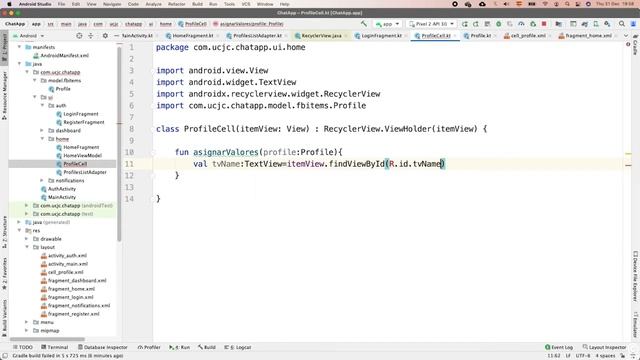
Task: Click the collapse all icon in project panel
Action: click(x=91, y=36)
